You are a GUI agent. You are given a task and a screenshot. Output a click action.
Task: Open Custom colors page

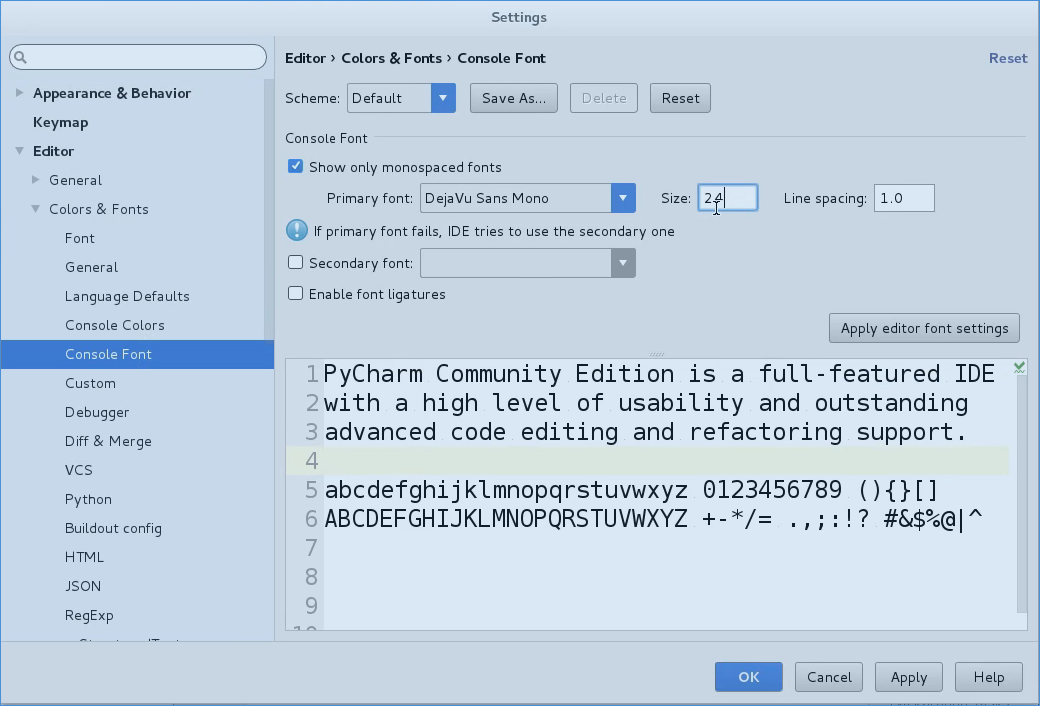(x=90, y=384)
